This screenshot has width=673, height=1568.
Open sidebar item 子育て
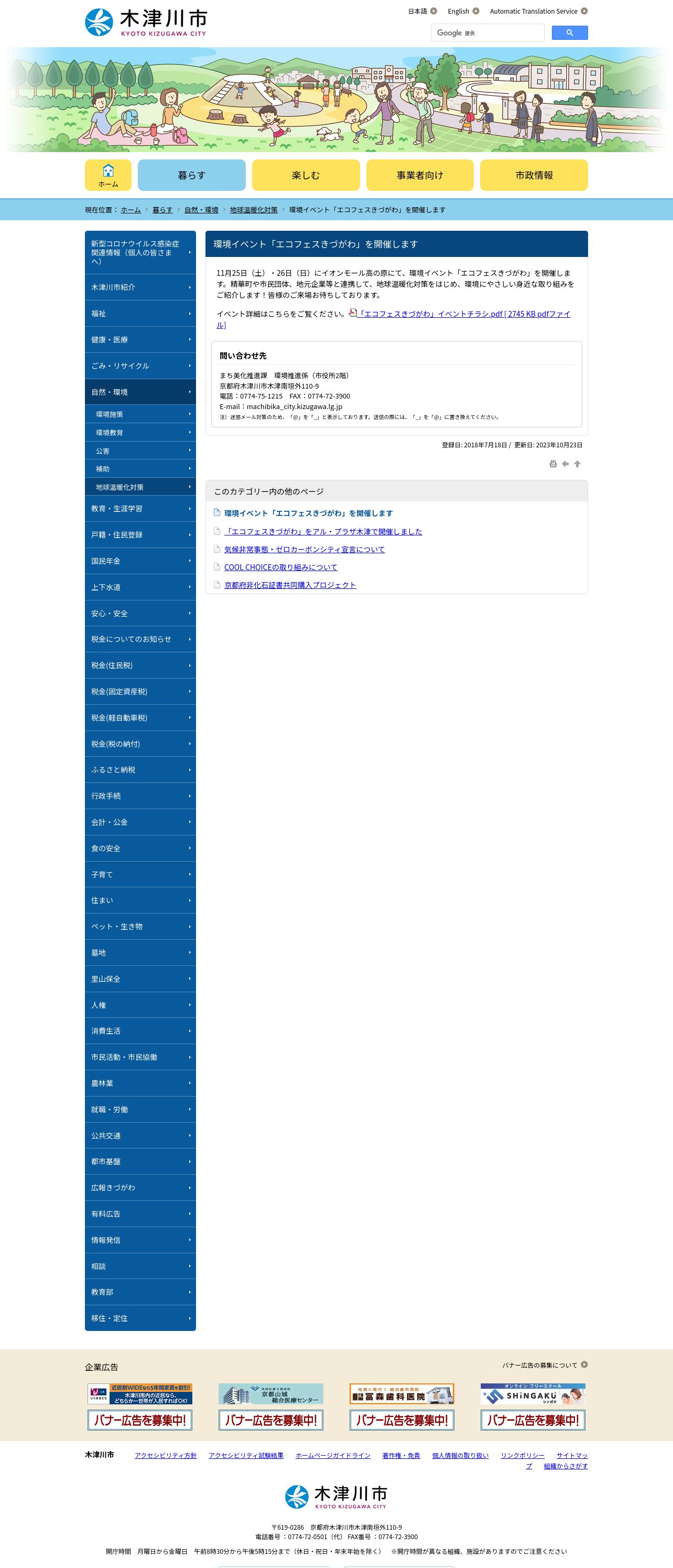[140, 875]
